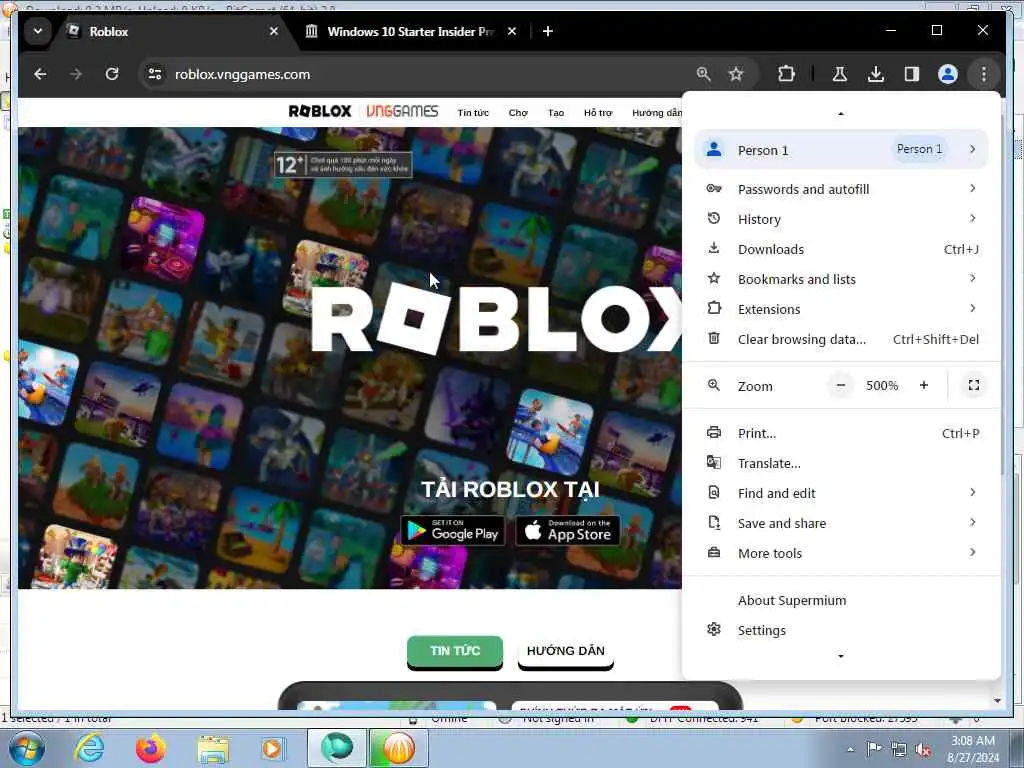Image resolution: width=1024 pixels, height=768 pixels.
Task: Open Windows Media Player in taskbar
Action: [273, 748]
